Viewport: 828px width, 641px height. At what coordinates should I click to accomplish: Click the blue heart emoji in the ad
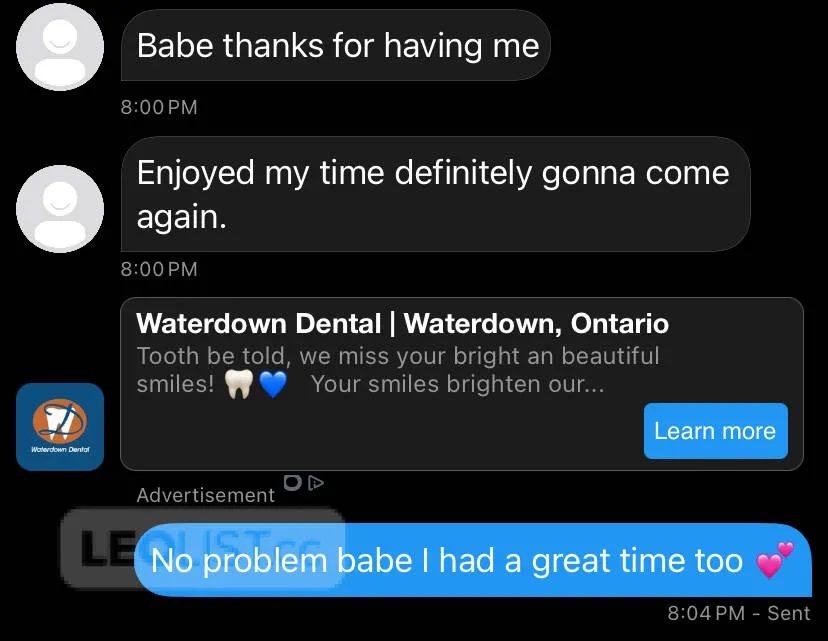(273, 384)
